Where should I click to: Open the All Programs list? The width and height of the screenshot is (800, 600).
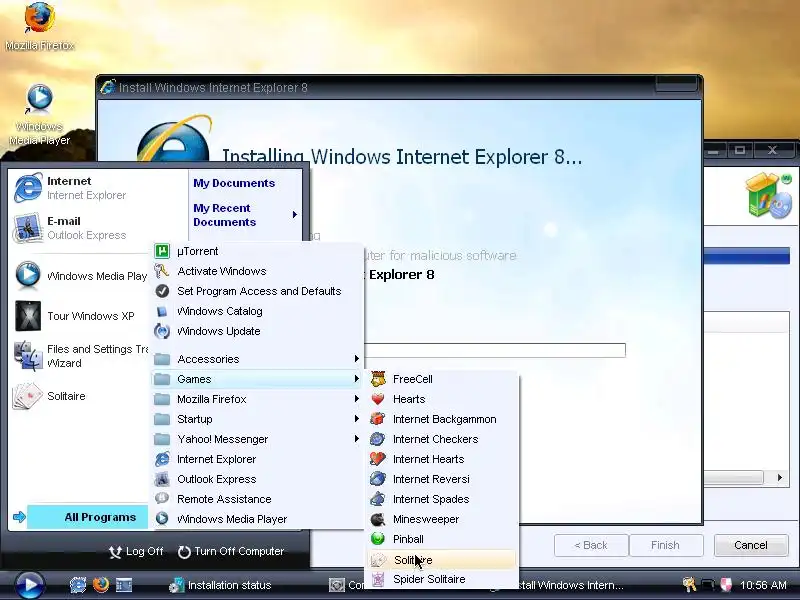[88, 517]
